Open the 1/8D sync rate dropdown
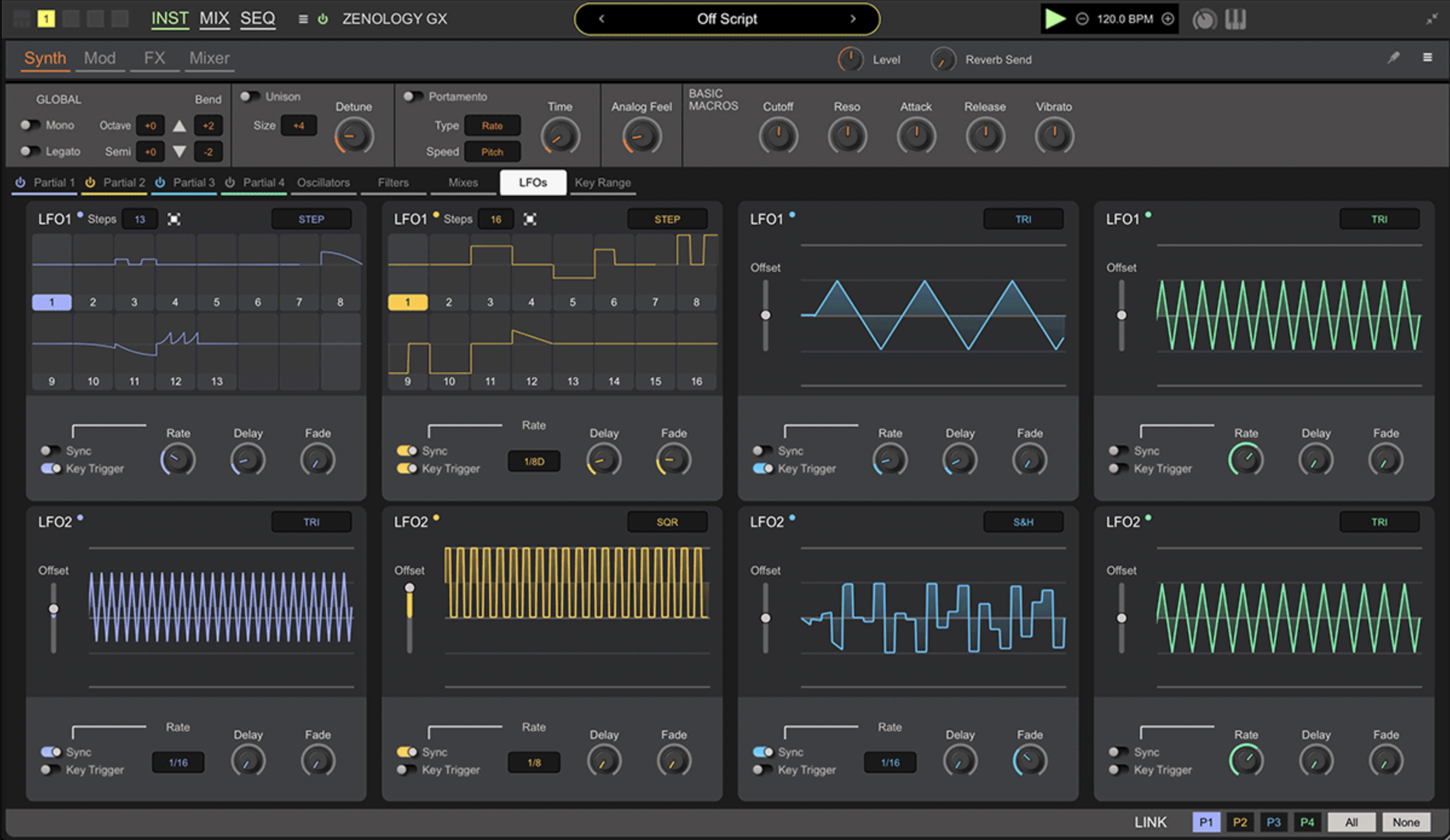Viewport: 1450px width, 840px height. [533, 462]
